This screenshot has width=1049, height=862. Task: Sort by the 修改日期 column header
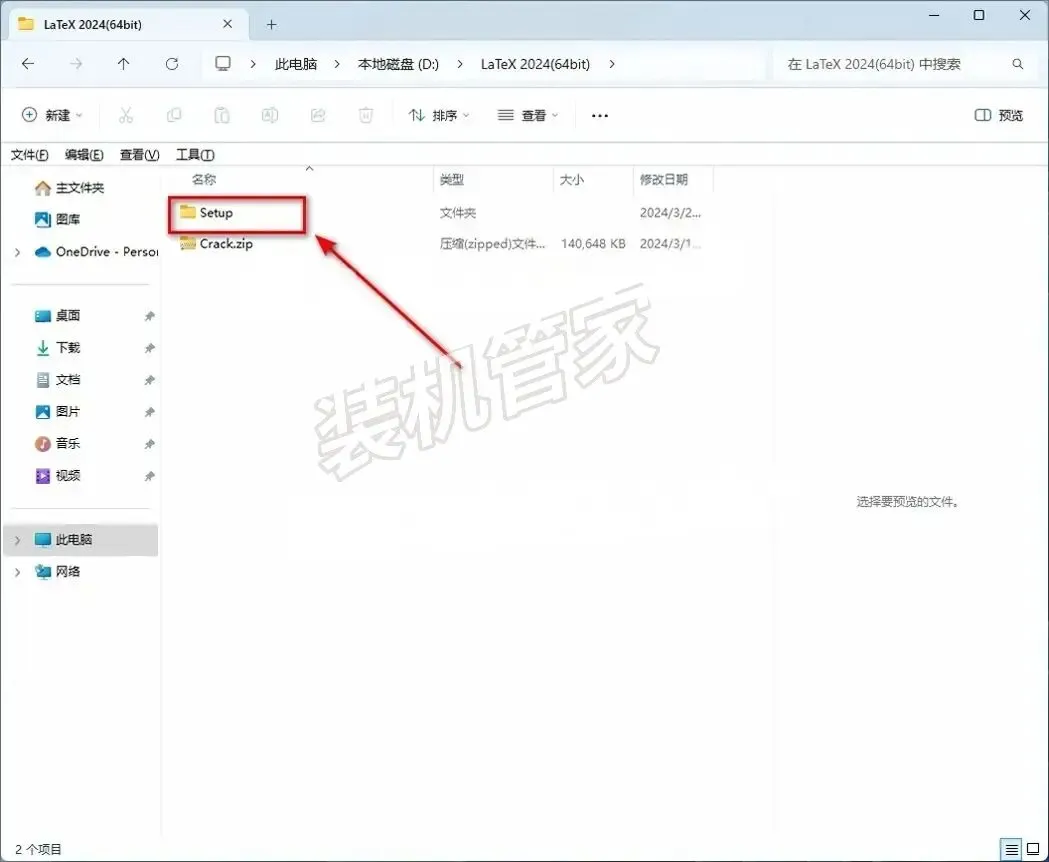[664, 179]
